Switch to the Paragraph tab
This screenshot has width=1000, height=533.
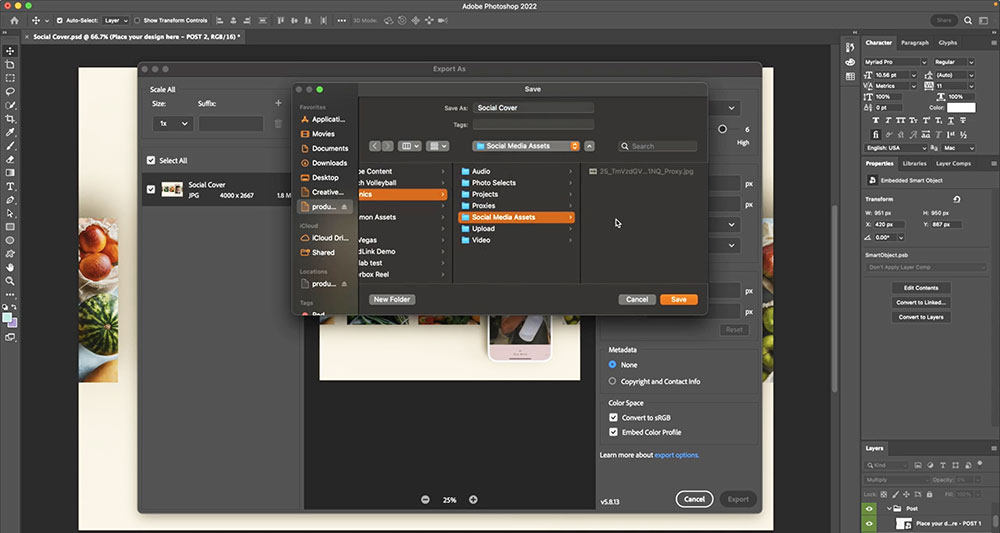click(915, 43)
